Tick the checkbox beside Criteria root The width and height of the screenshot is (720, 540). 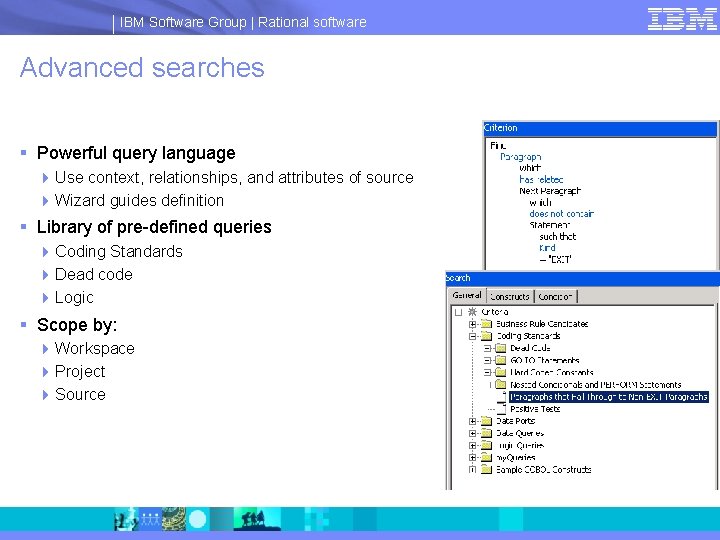(458, 312)
